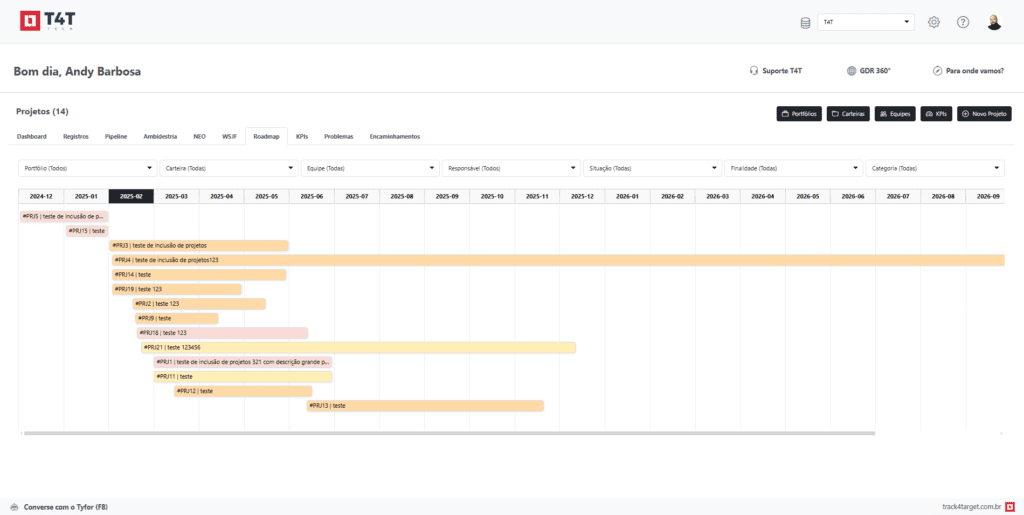
Task: Switch to the Dashboard tab
Action: 32,136
